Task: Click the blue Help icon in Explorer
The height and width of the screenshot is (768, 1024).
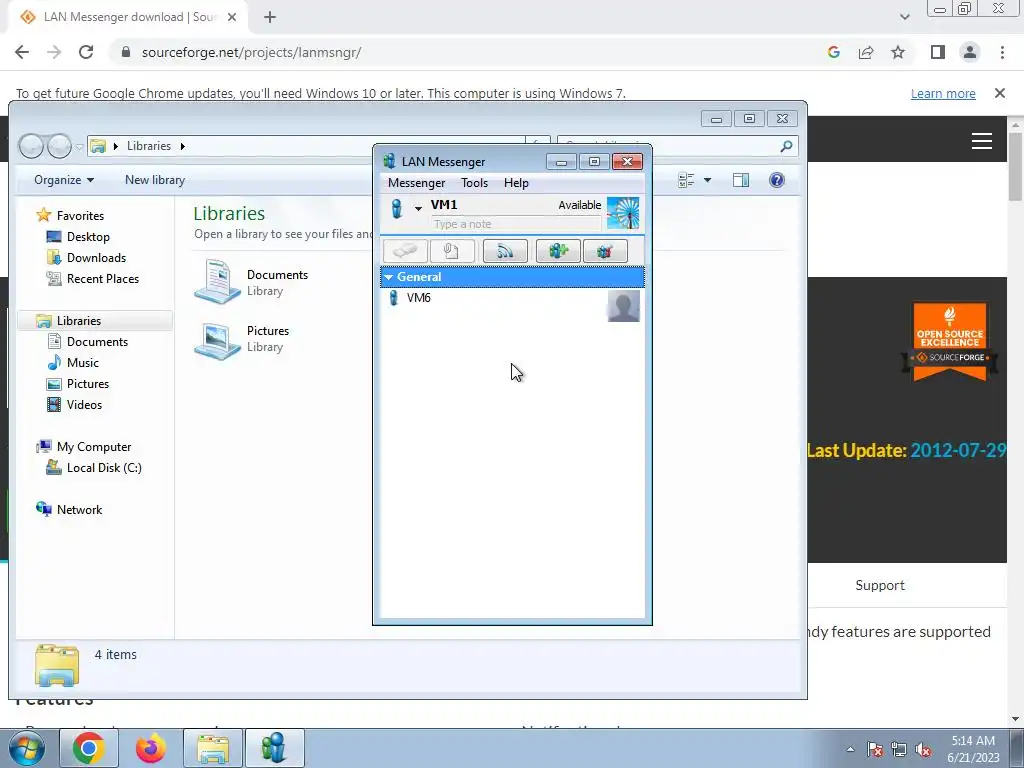Action: 776,180
